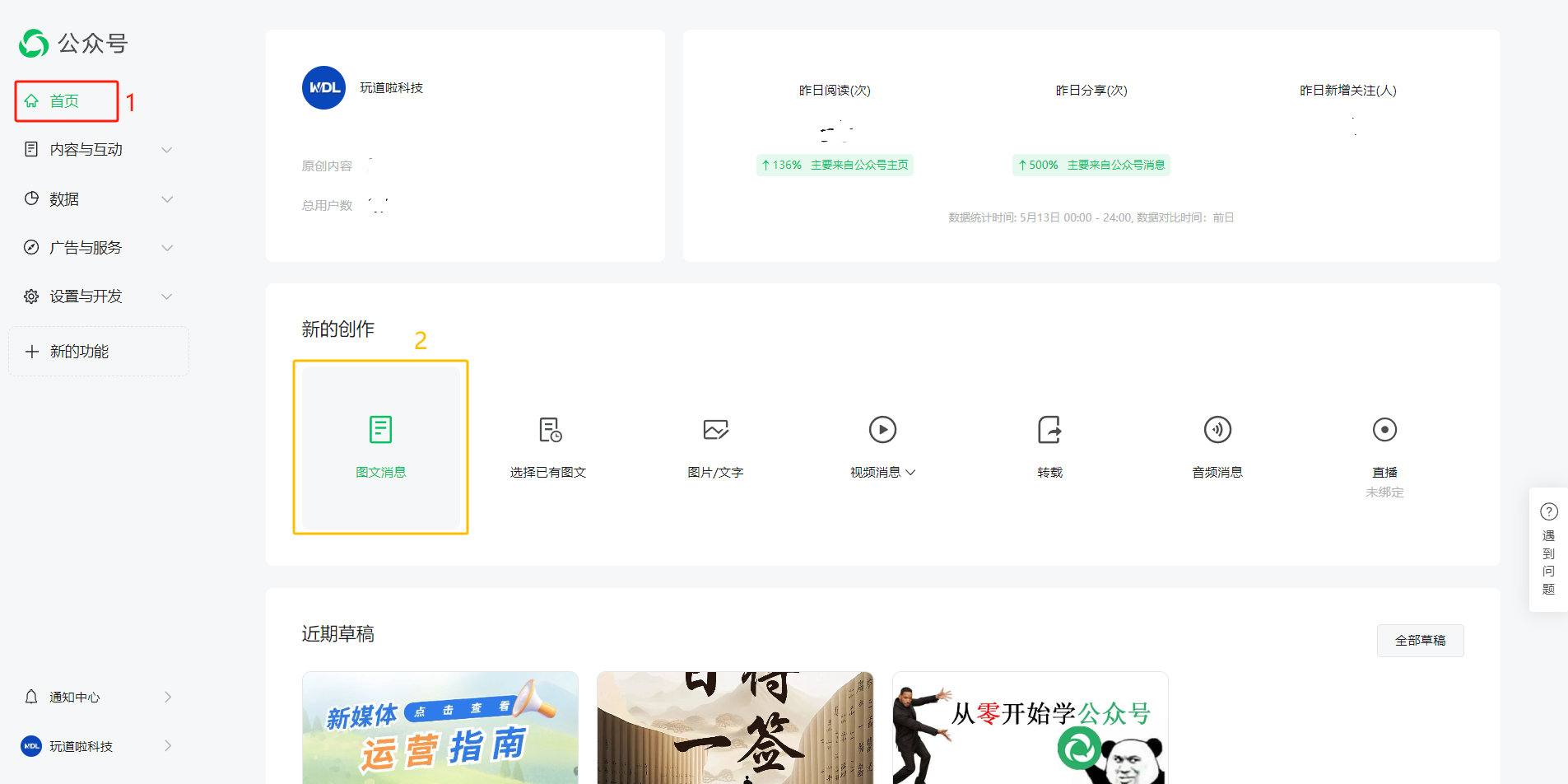Open the 音频消息 audio icon
The height and width of the screenshot is (784, 1568).
(x=1217, y=430)
